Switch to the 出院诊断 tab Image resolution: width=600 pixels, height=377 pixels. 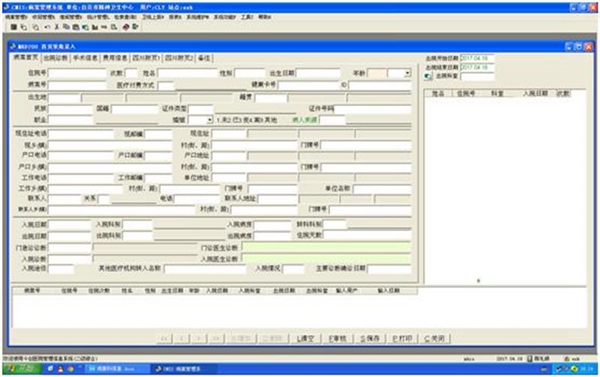(55, 58)
